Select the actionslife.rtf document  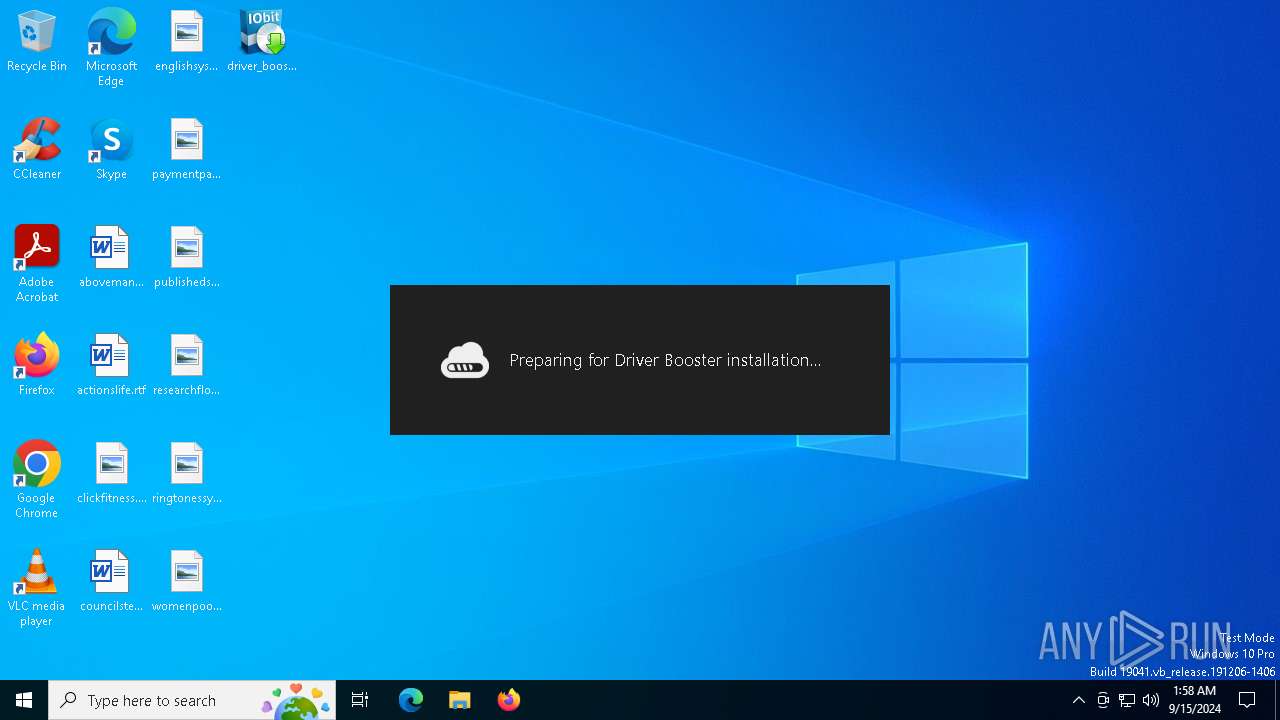click(111, 366)
